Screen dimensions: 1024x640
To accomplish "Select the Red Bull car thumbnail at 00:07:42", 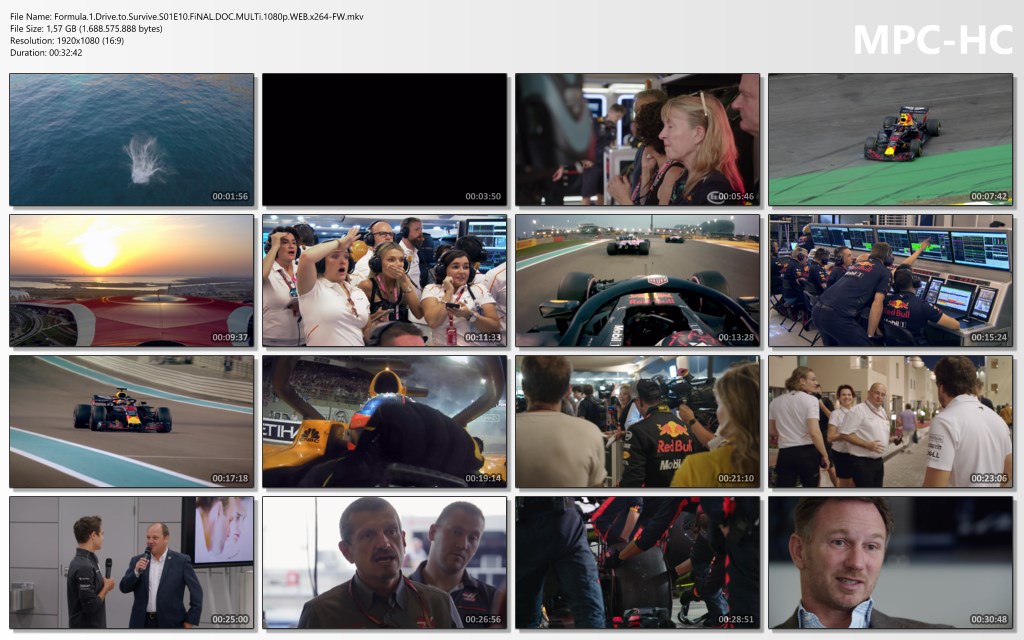I will (x=890, y=139).
